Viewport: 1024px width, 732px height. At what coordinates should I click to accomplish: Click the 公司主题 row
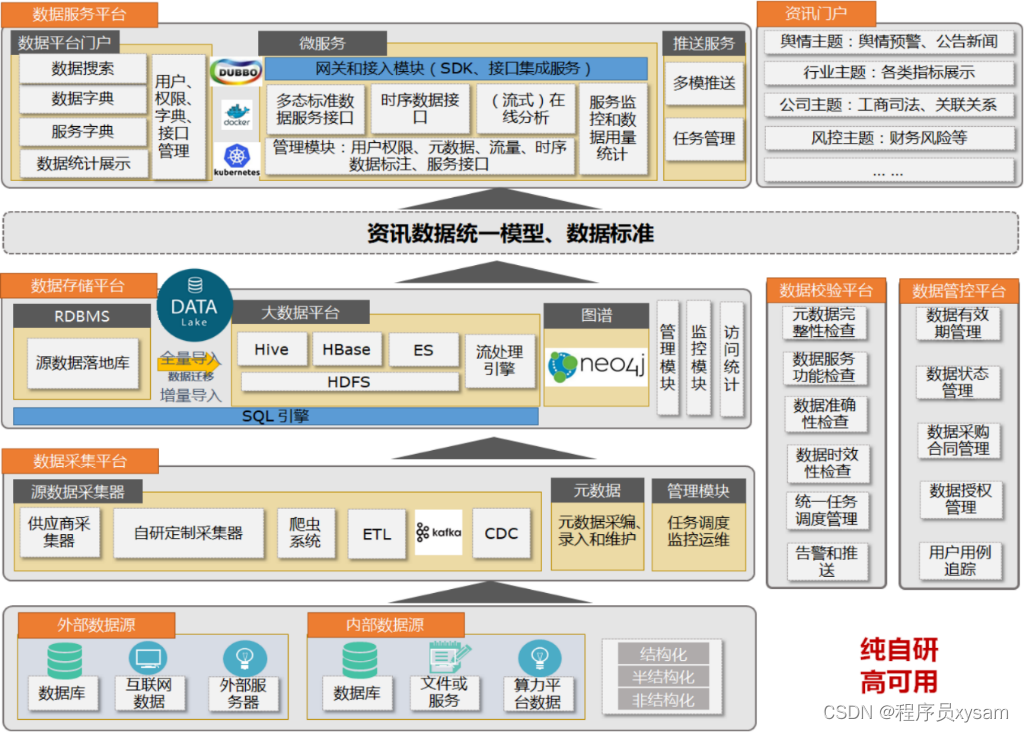pos(888,104)
